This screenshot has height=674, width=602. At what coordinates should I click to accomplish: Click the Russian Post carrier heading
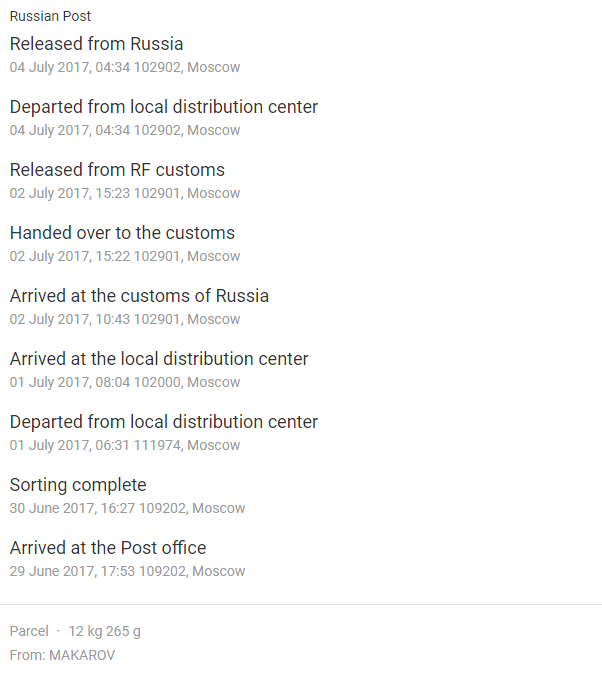[50, 17]
